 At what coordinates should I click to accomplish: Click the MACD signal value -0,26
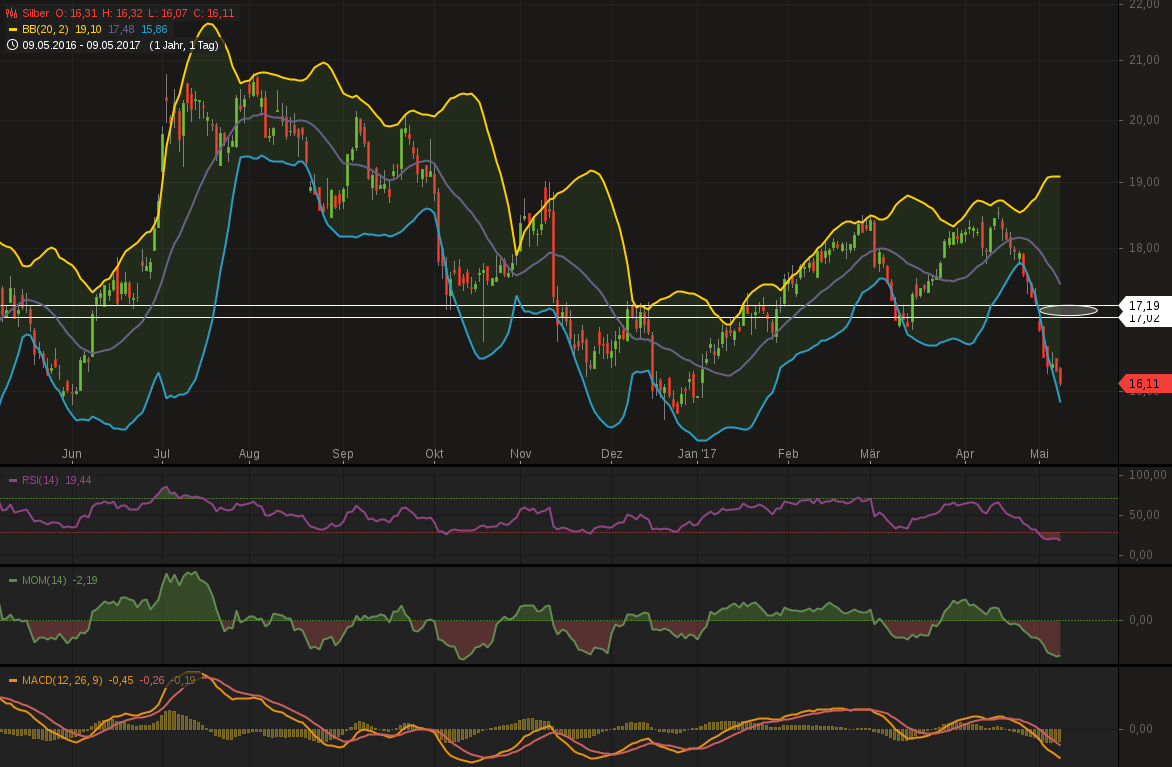(152, 680)
